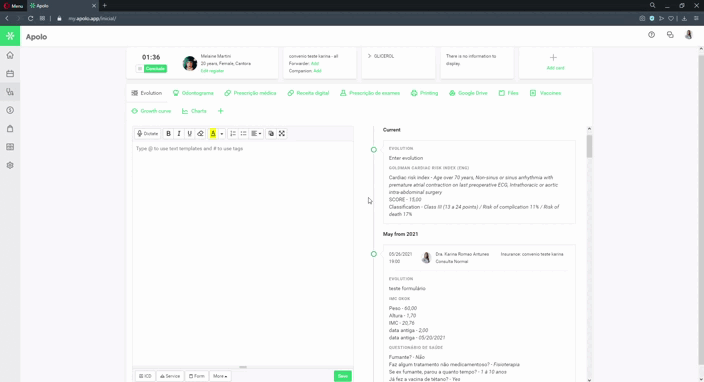The width and height of the screenshot is (704, 382).
Task: Open the Printing tab
Action: pyautogui.click(x=424, y=93)
